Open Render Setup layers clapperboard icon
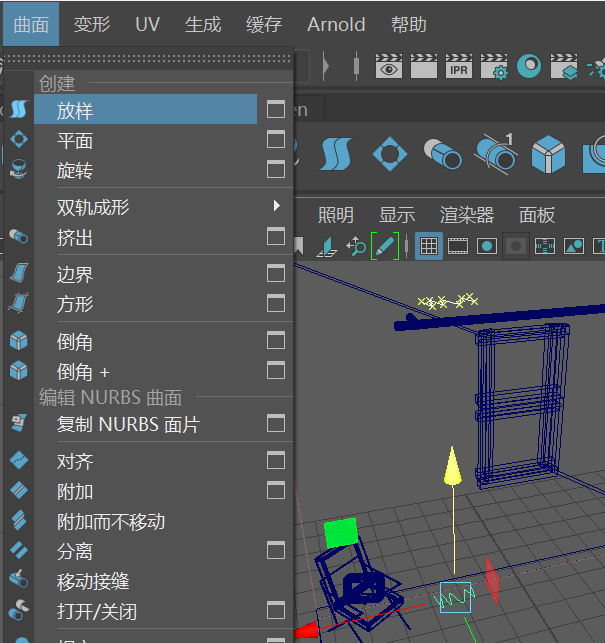 564,66
